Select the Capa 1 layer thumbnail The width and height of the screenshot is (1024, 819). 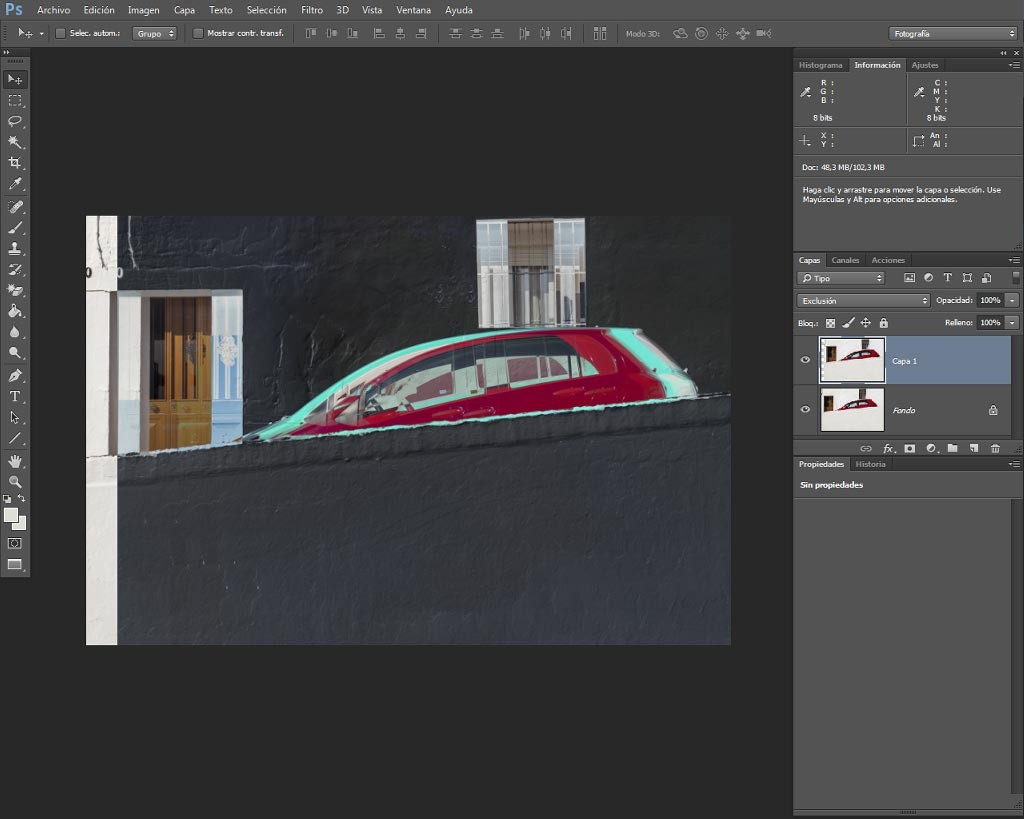point(852,360)
